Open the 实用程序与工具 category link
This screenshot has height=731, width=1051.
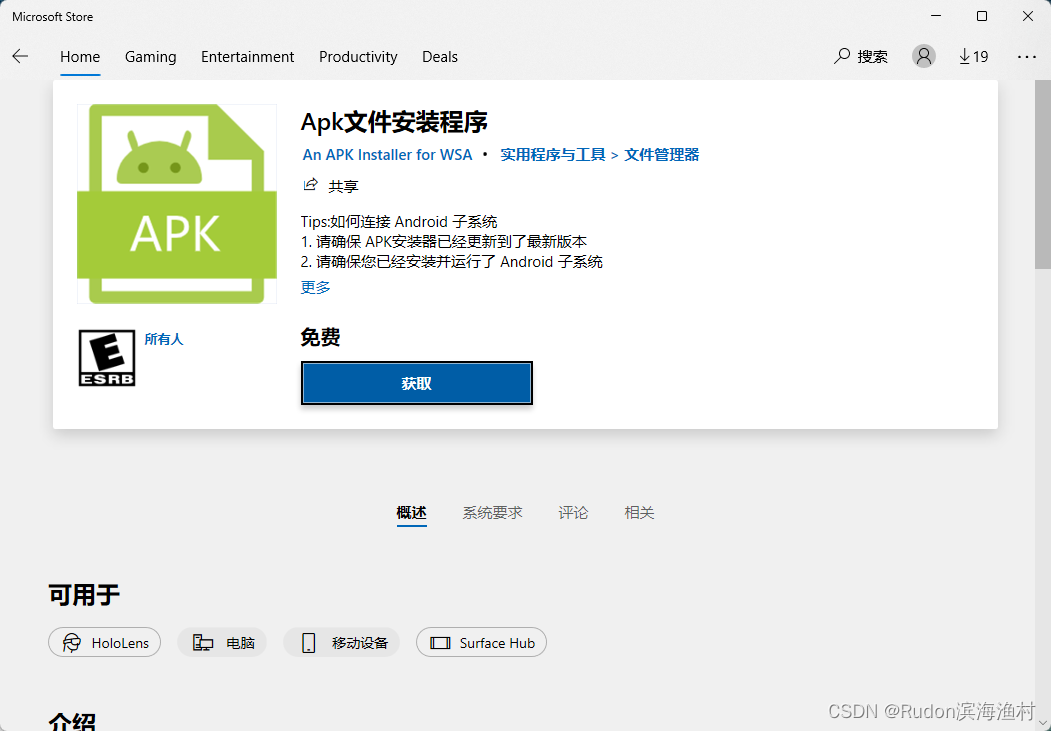tap(552, 155)
